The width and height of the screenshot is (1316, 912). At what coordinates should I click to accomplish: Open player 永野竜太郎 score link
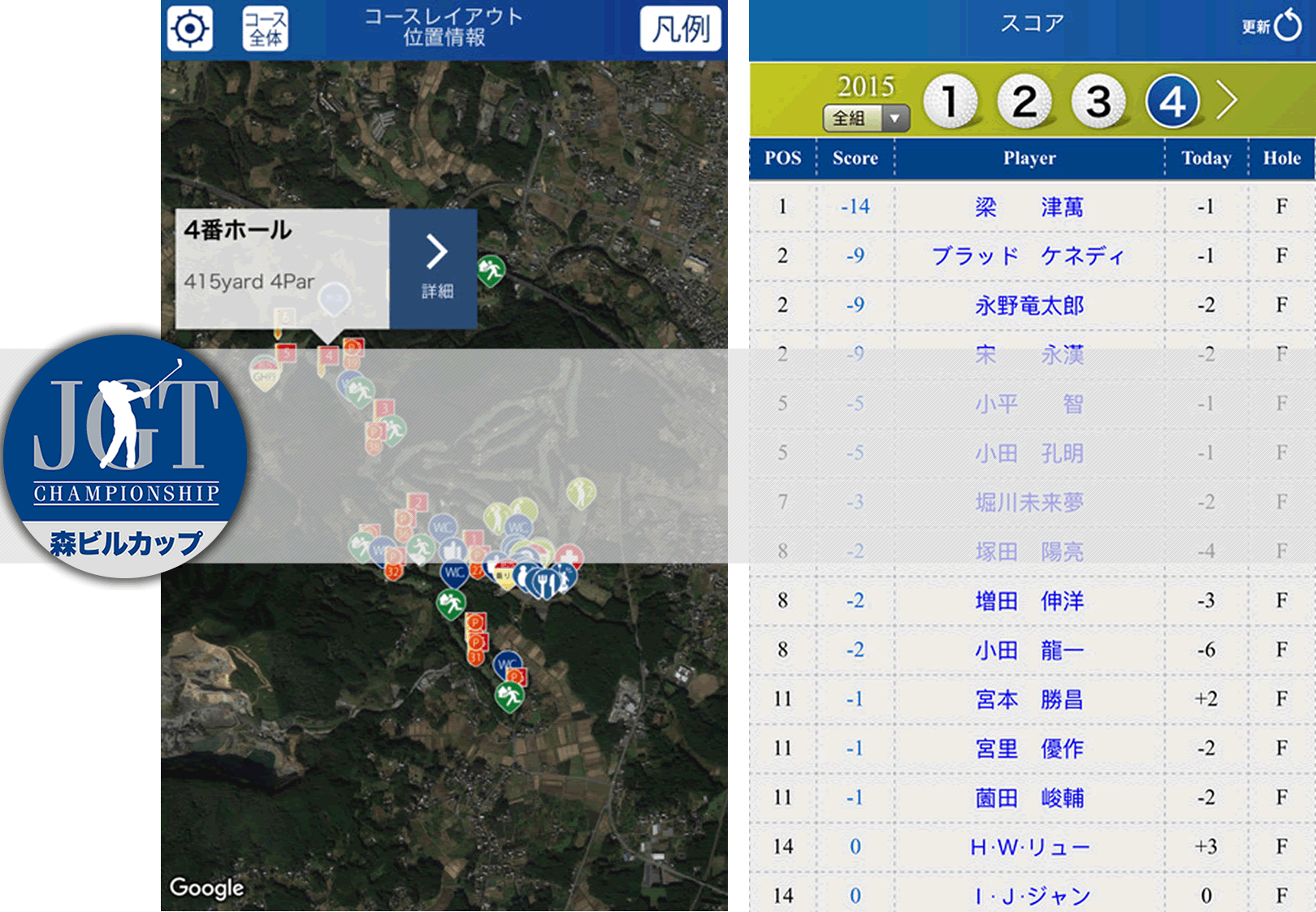1028,305
